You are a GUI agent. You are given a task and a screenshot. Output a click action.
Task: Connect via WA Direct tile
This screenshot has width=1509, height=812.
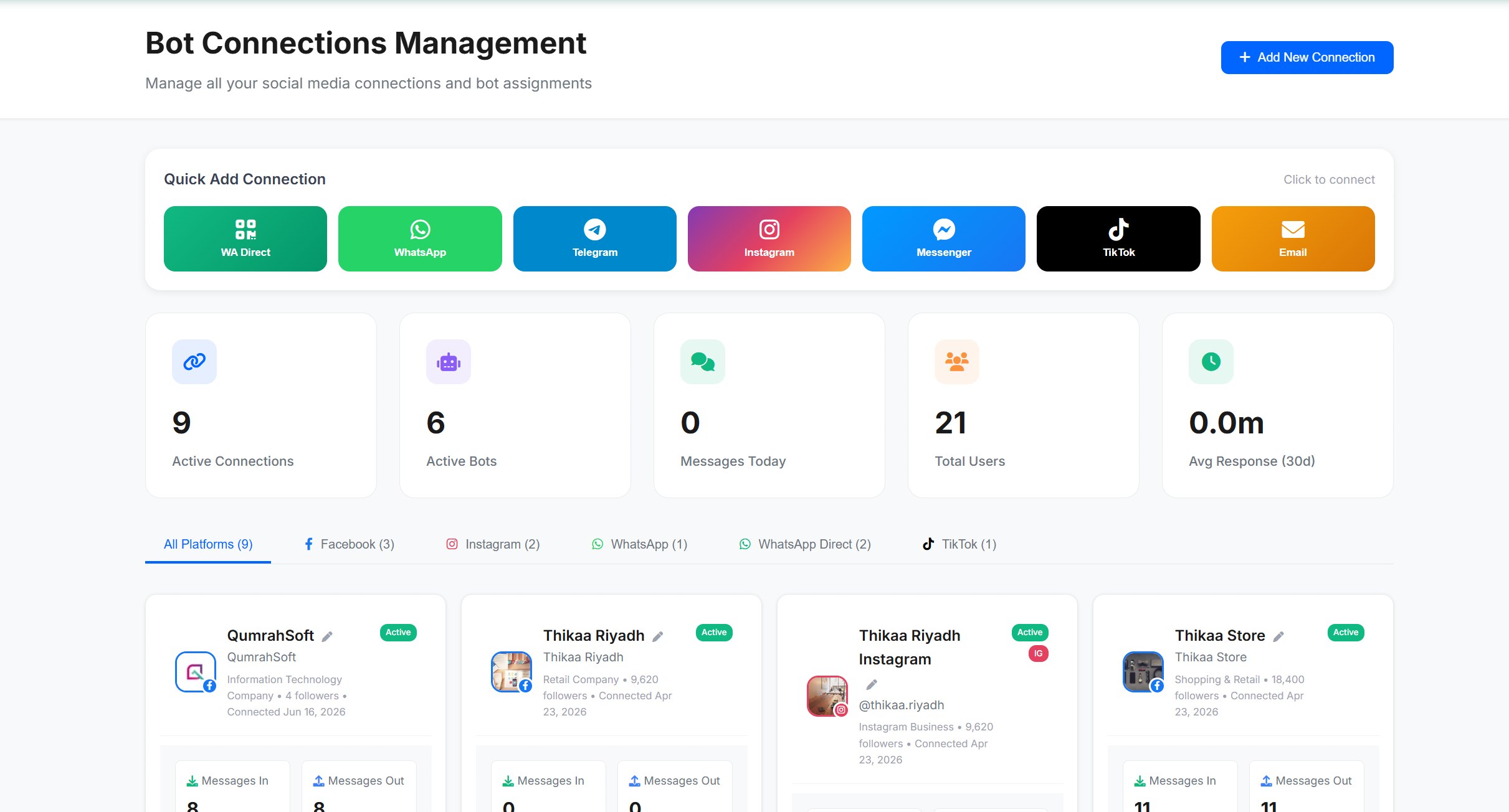[245, 238]
